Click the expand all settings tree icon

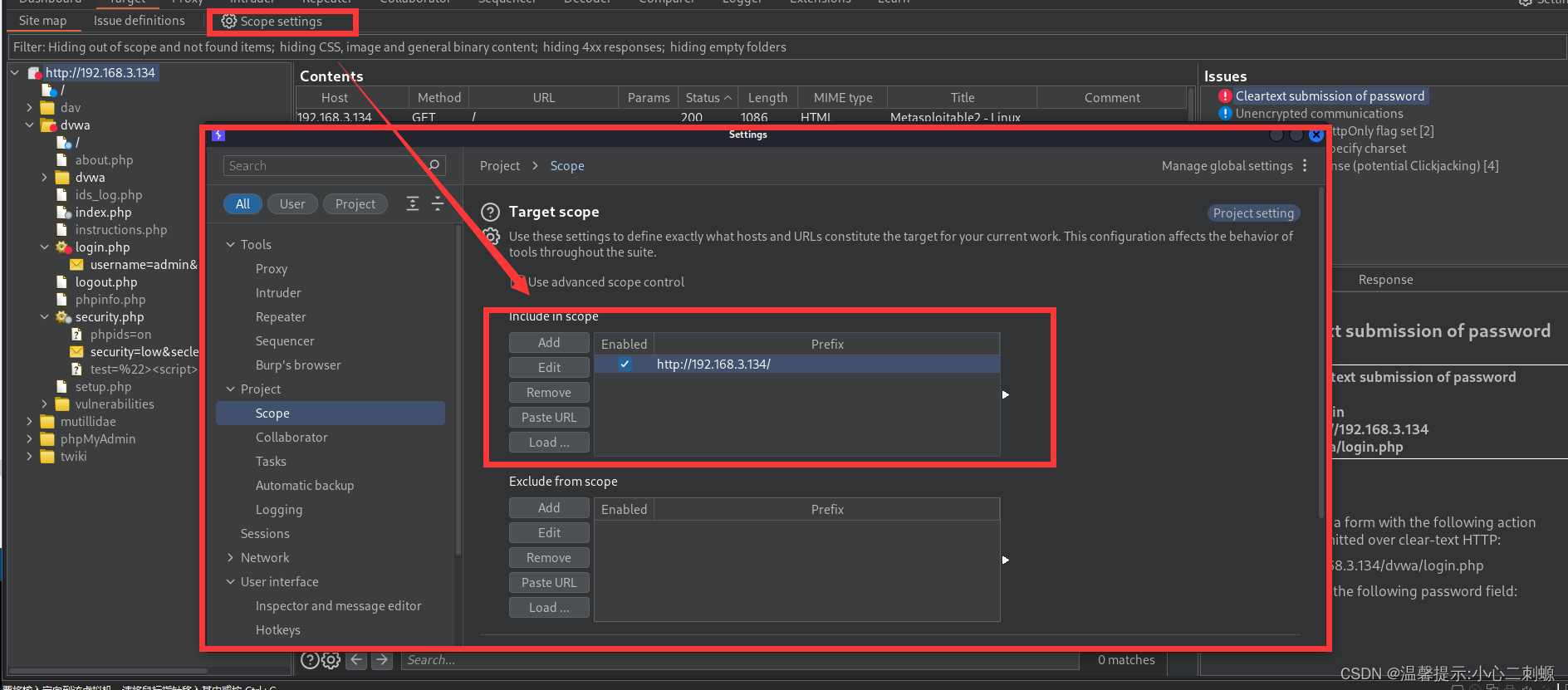[413, 203]
